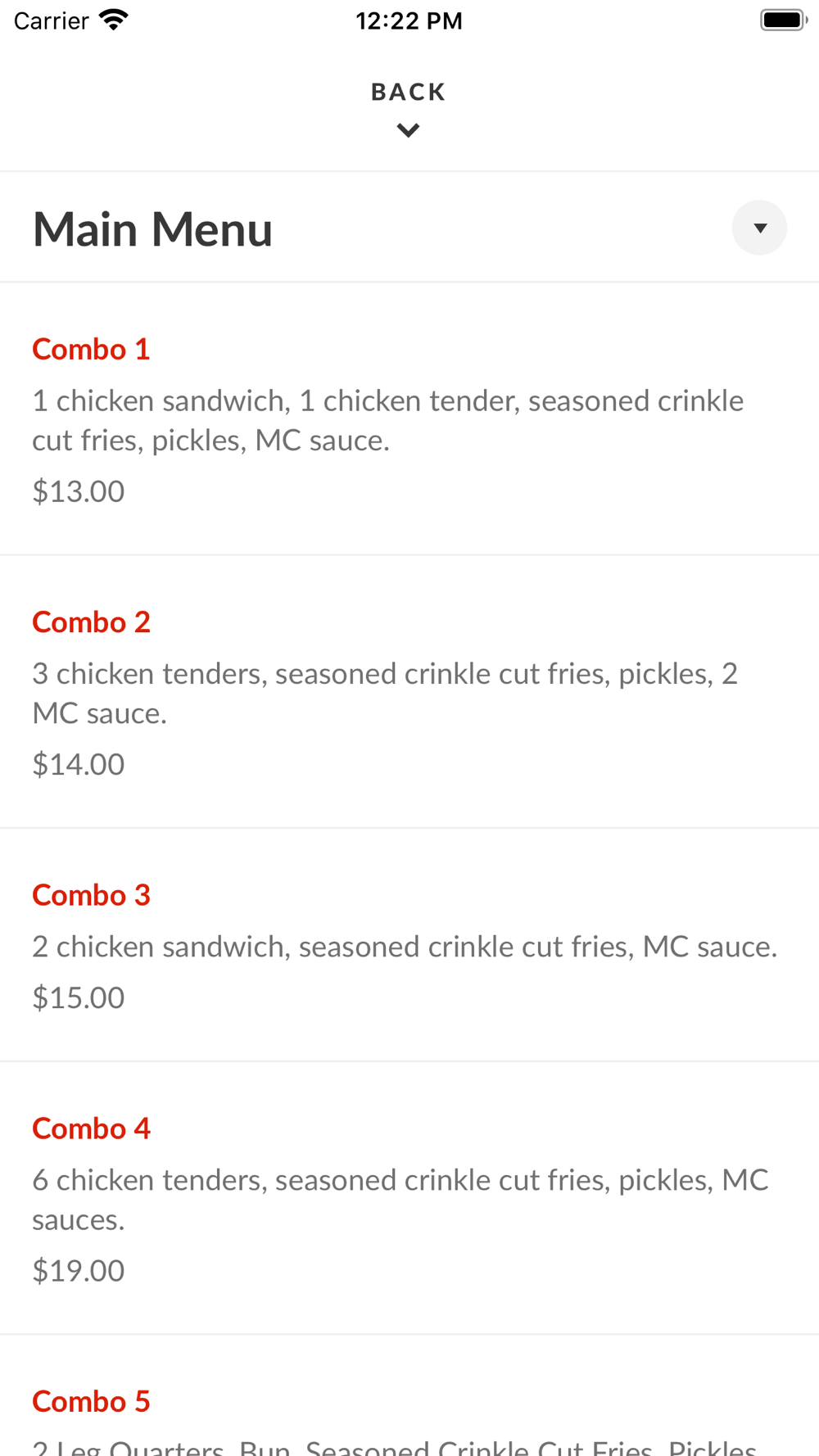Tap the Combo 1 description text
The image size is (819, 1456).
point(388,420)
